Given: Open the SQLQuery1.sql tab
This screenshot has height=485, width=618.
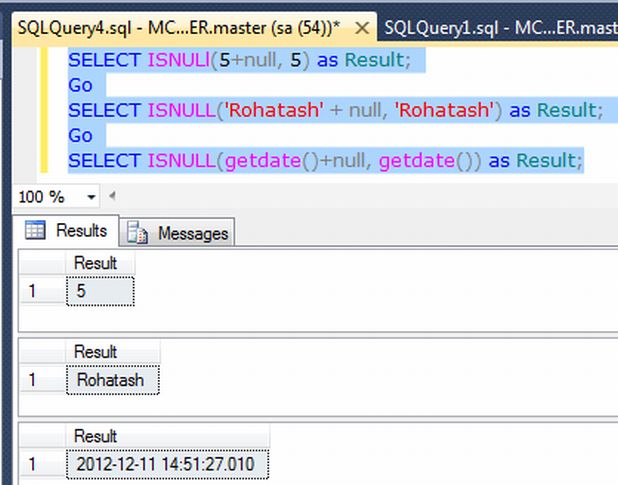Looking at the screenshot, I should 498,28.
